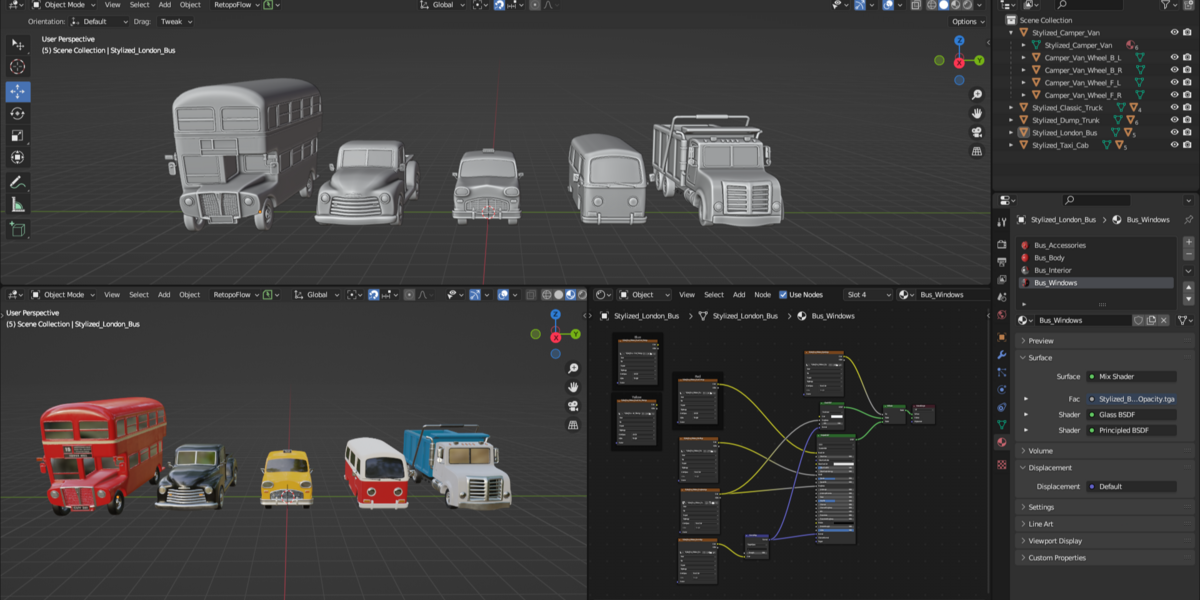This screenshot has height=600, width=1200.
Task: Toggle visibility of Stylized_Taxi_Cab
Action: click(x=1174, y=145)
